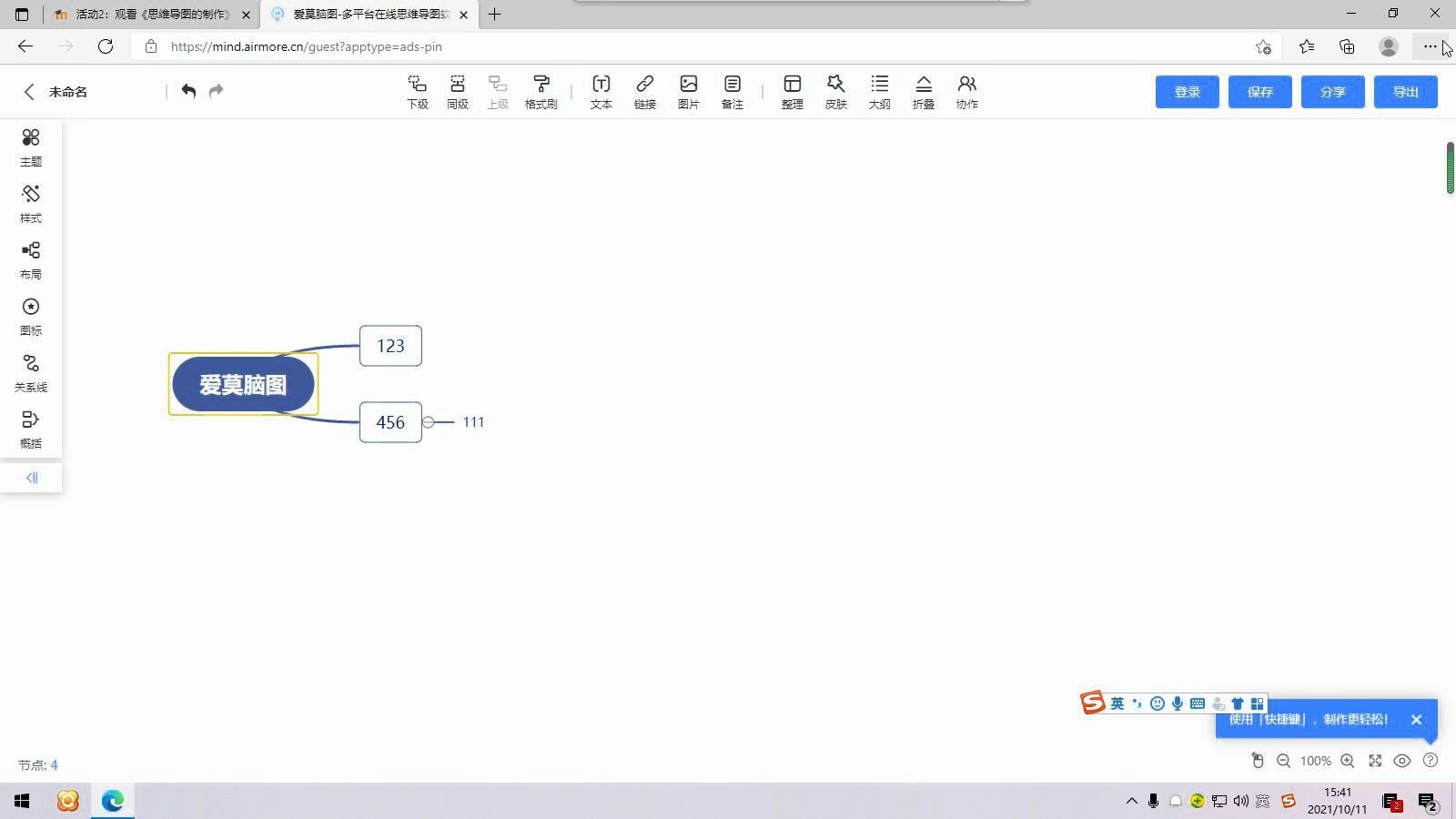
Task: Insert an image with 图片
Action: (x=689, y=92)
